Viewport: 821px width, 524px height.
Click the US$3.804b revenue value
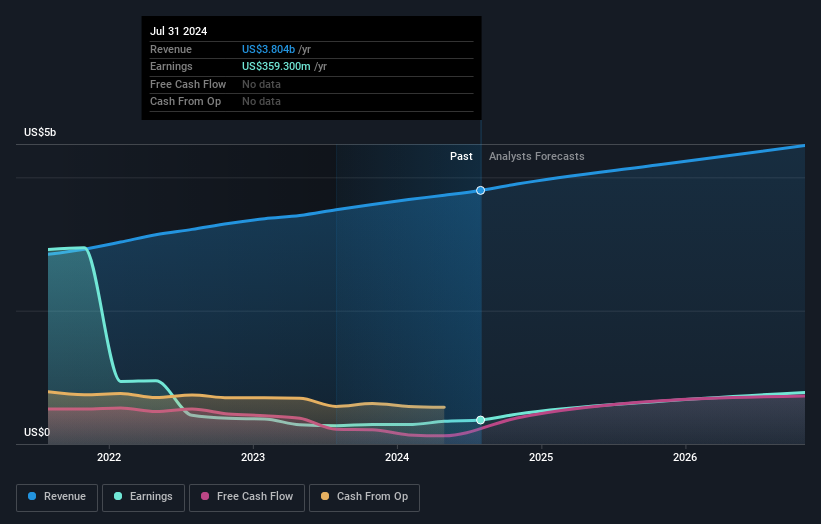[x=268, y=49]
